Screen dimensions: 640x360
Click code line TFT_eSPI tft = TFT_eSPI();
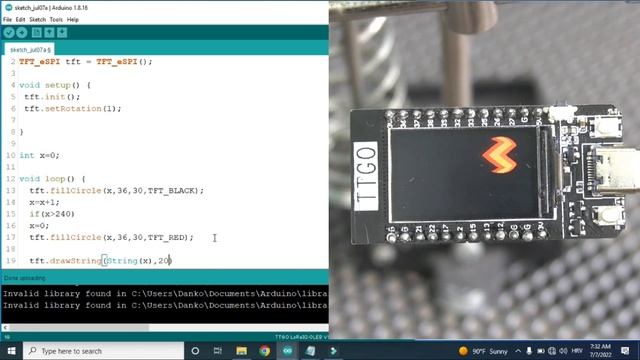(86, 62)
